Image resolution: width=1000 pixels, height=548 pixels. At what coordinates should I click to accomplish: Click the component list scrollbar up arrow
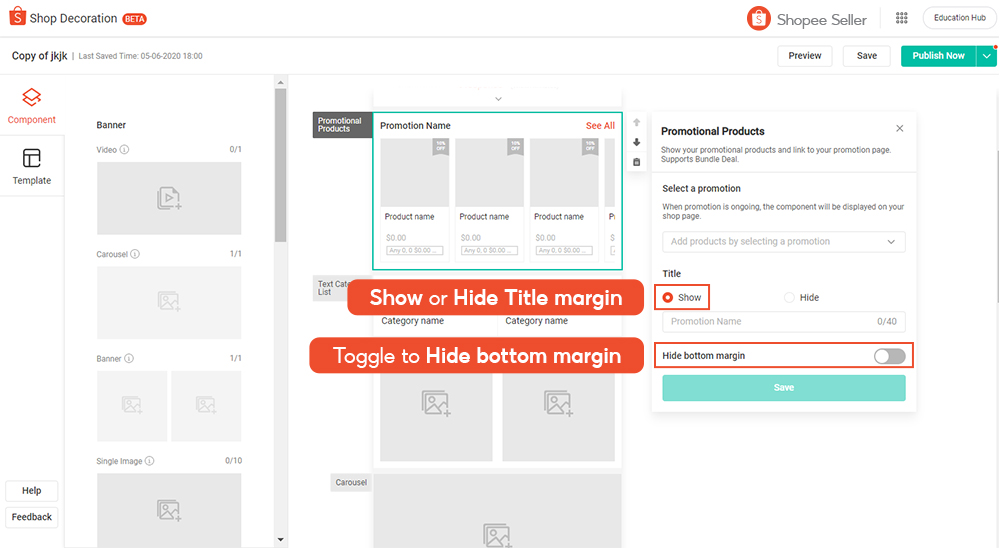coord(280,82)
